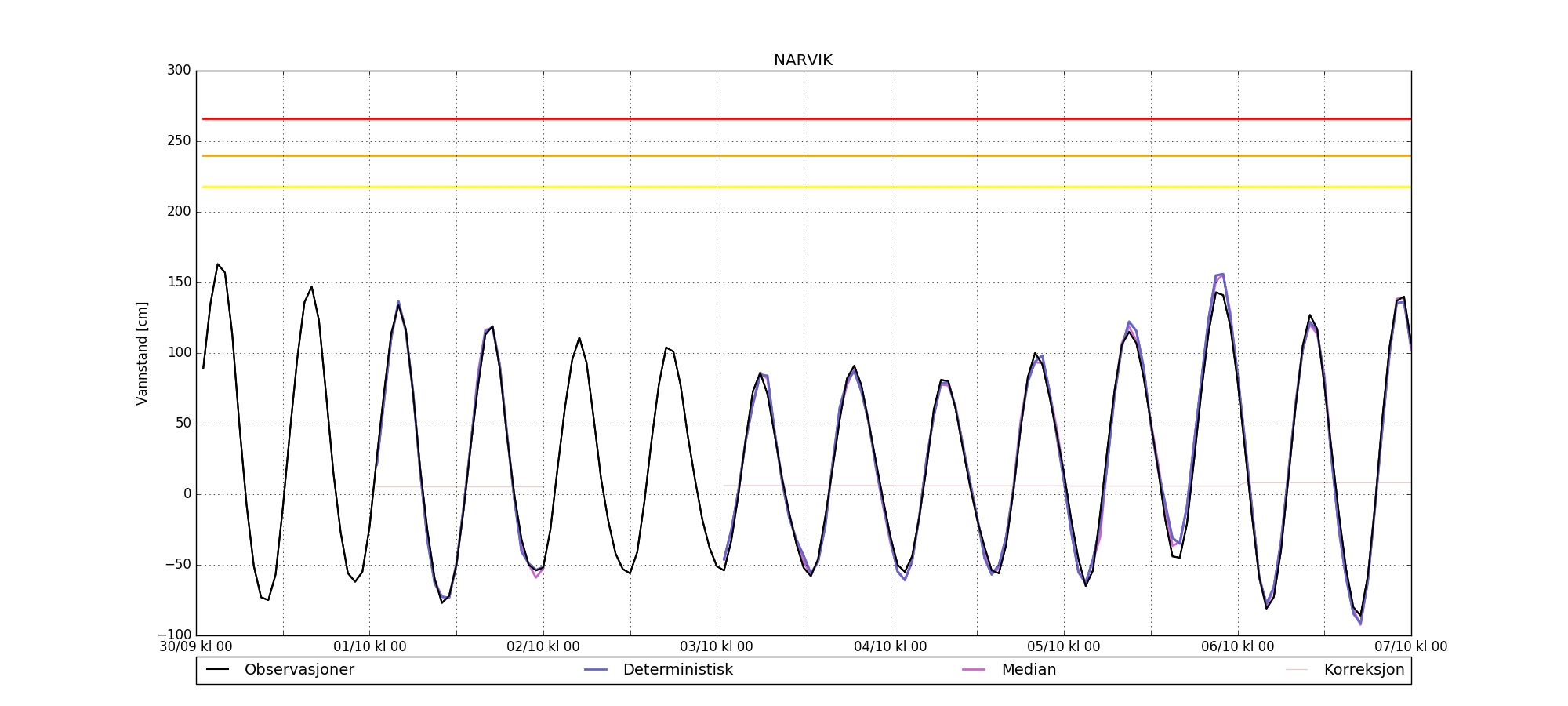The width and height of the screenshot is (1568, 706).
Task: Click the black line sample beside Observasjoner
Action: point(217,670)
